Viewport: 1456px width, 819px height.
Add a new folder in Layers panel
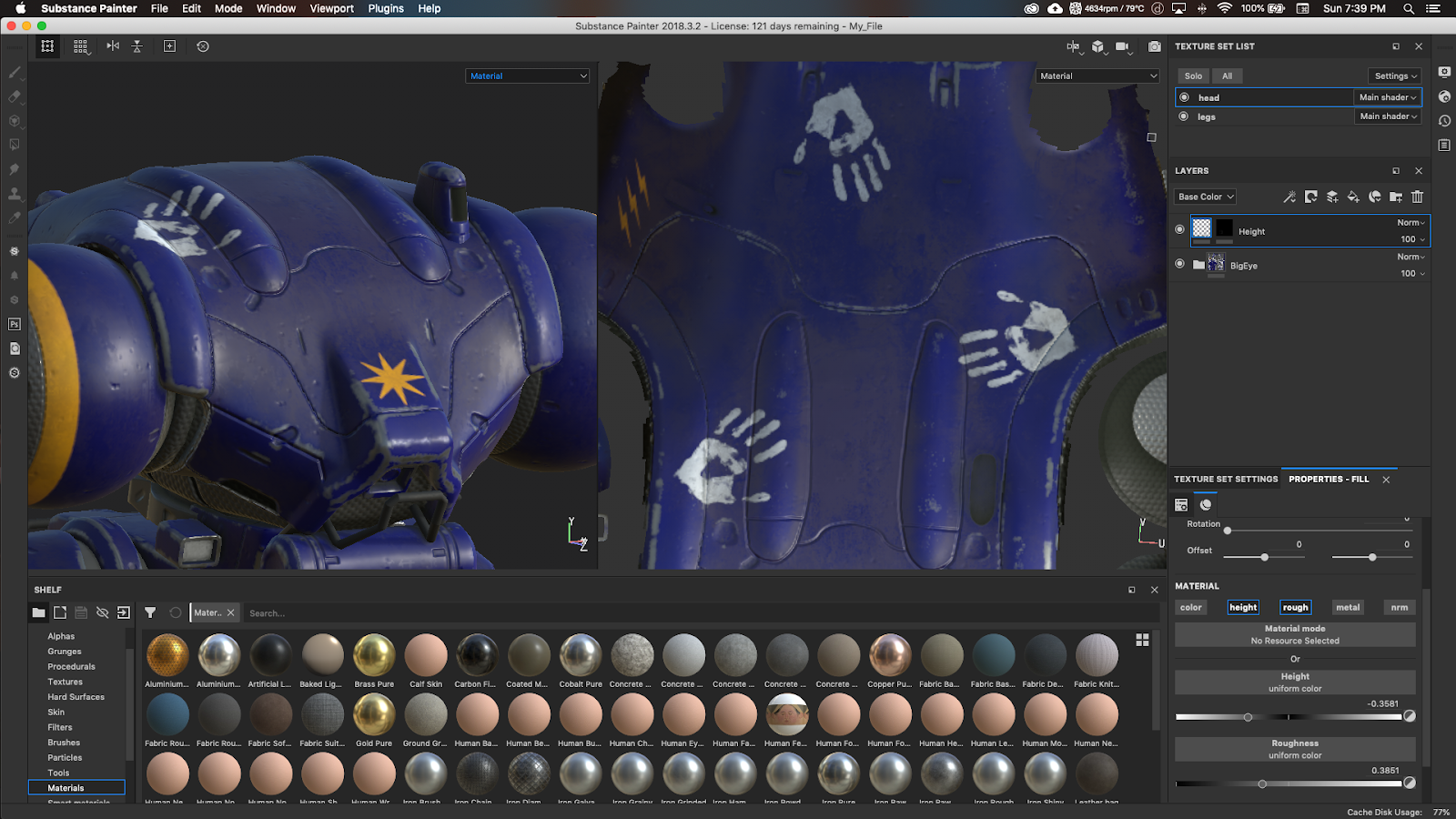(x=1396, y=197)
